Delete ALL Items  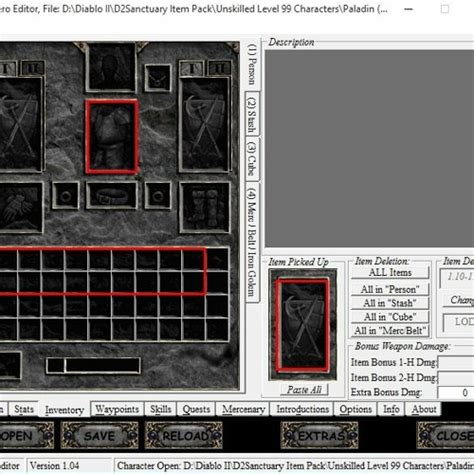click(x=390, y=273)
